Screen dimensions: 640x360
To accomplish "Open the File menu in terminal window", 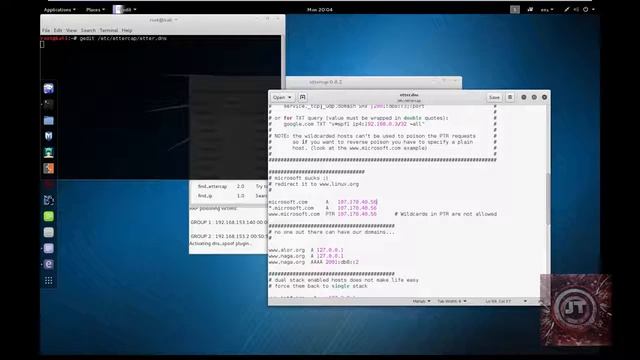I will [x=46, y=30].
